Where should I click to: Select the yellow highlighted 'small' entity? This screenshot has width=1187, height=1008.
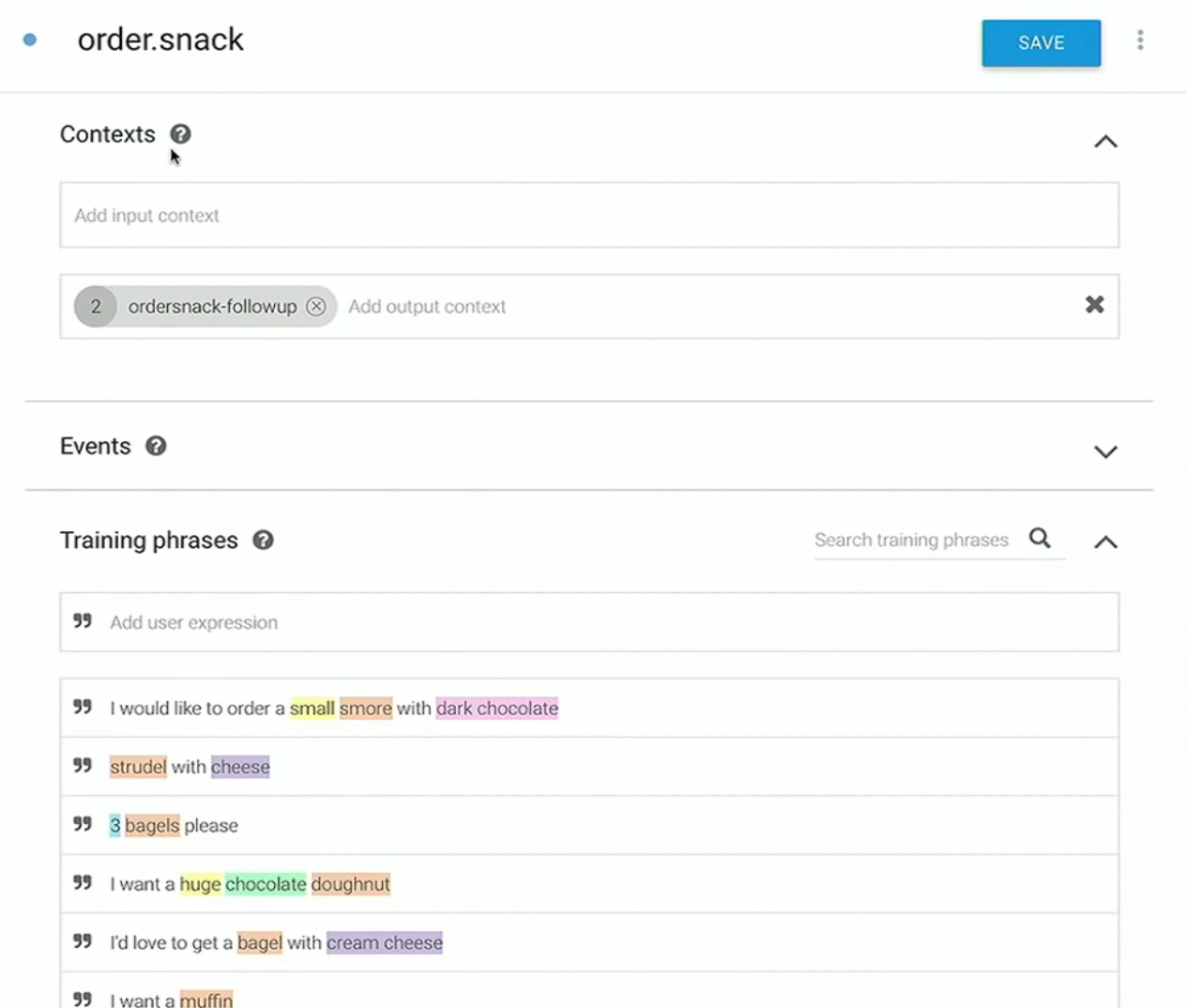coord(312,709)
